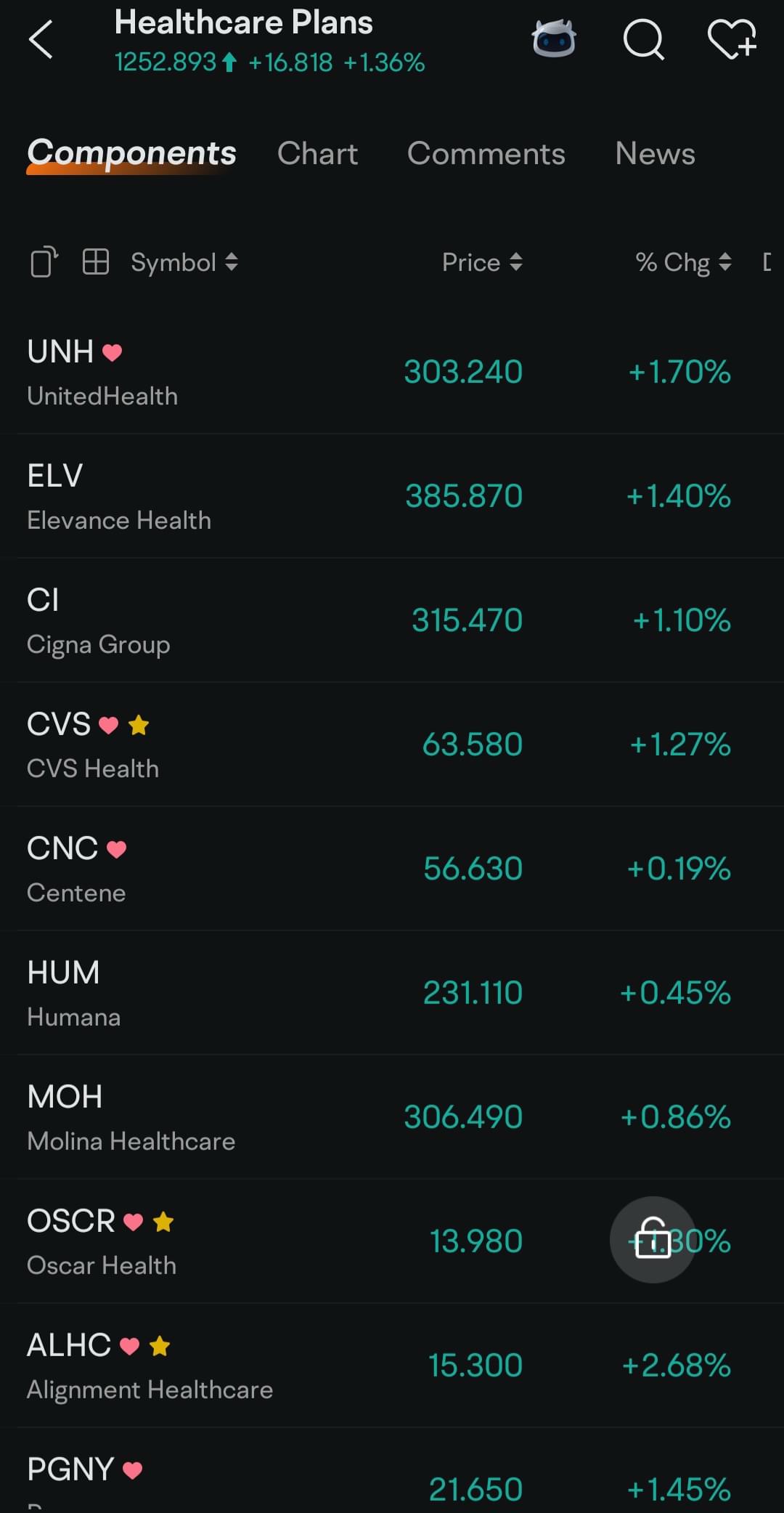Click the rotate/landscape view icon

click(44, 261)
